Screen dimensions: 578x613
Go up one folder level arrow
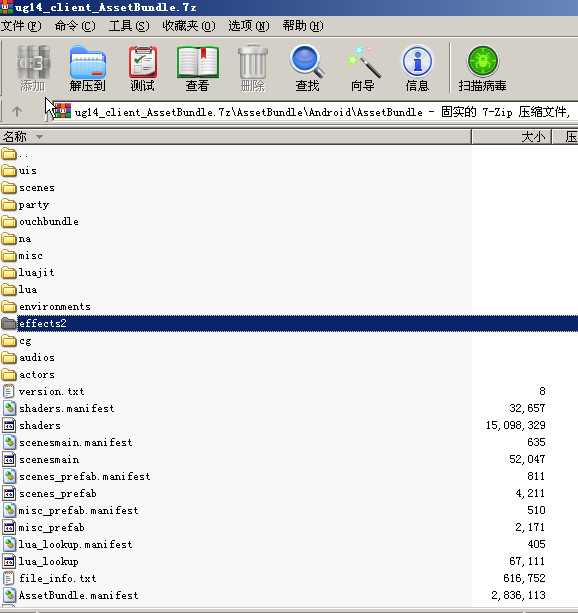point(17,112)
